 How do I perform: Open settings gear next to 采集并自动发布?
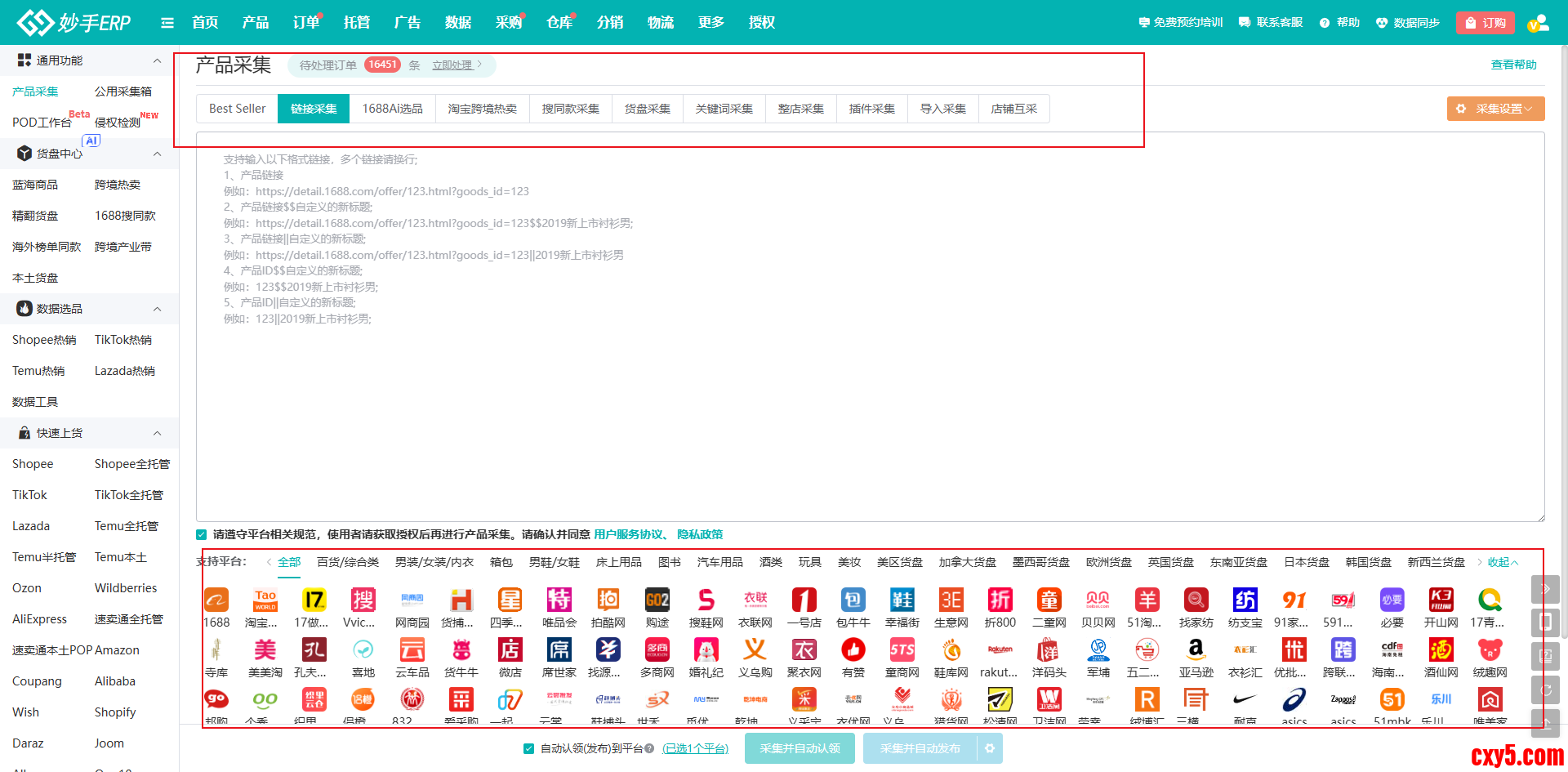(x=990, y=748)
